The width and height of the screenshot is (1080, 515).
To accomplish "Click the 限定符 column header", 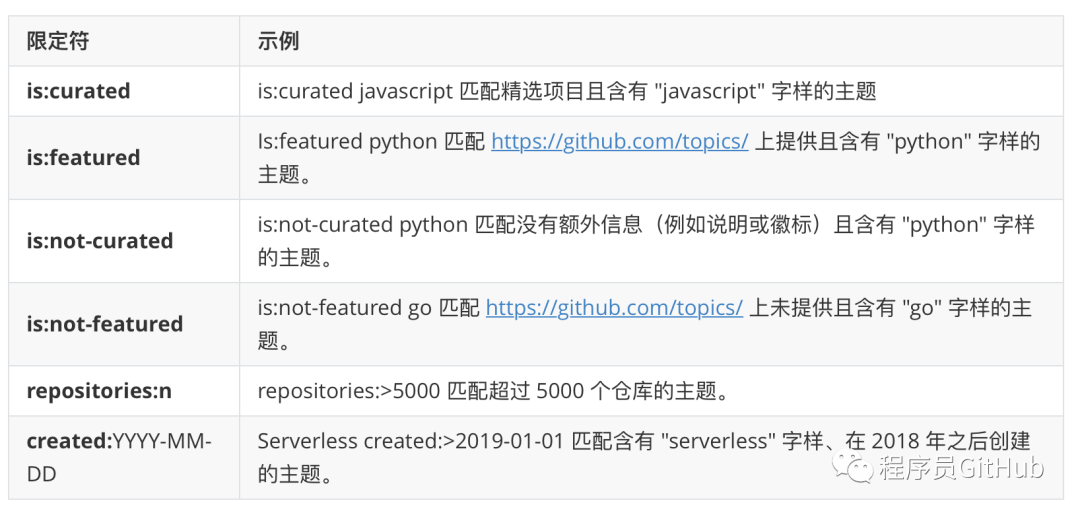I will point(57,41).
